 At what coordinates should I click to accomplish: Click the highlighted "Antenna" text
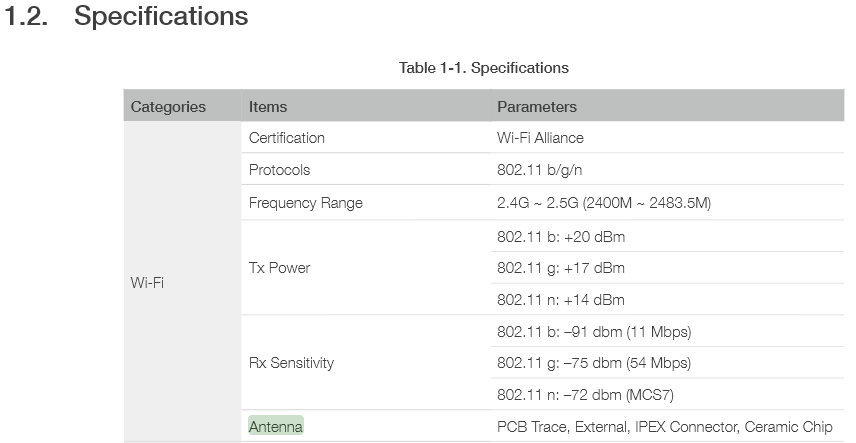click(276, 427)
